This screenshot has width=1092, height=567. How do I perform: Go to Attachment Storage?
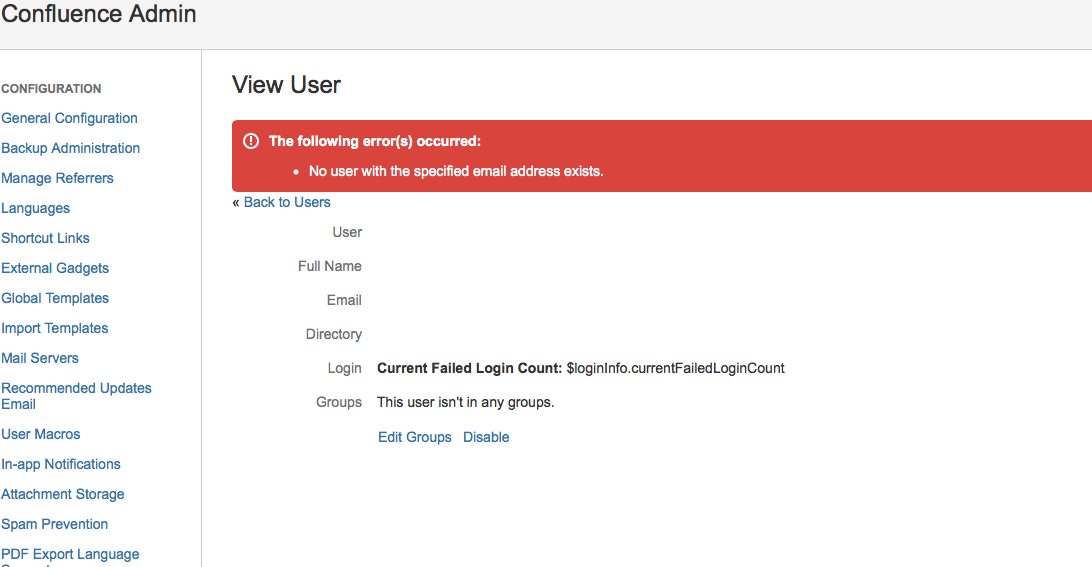click(63, 494)
